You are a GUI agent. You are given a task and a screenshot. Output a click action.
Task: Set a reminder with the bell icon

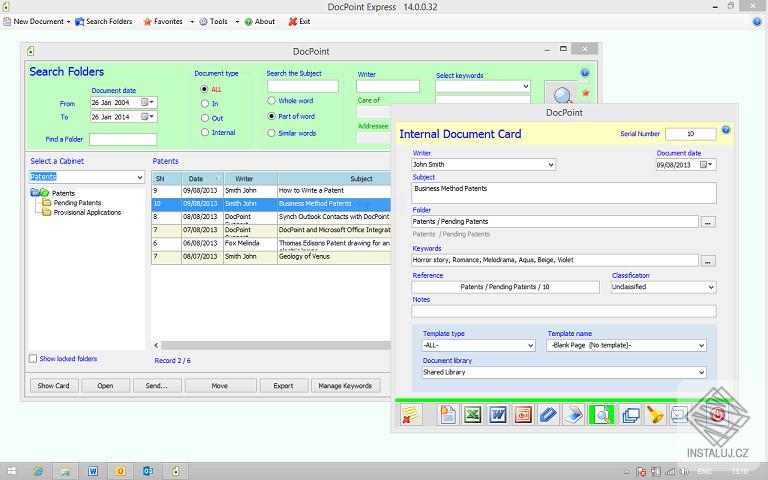(x=654, y=415)
